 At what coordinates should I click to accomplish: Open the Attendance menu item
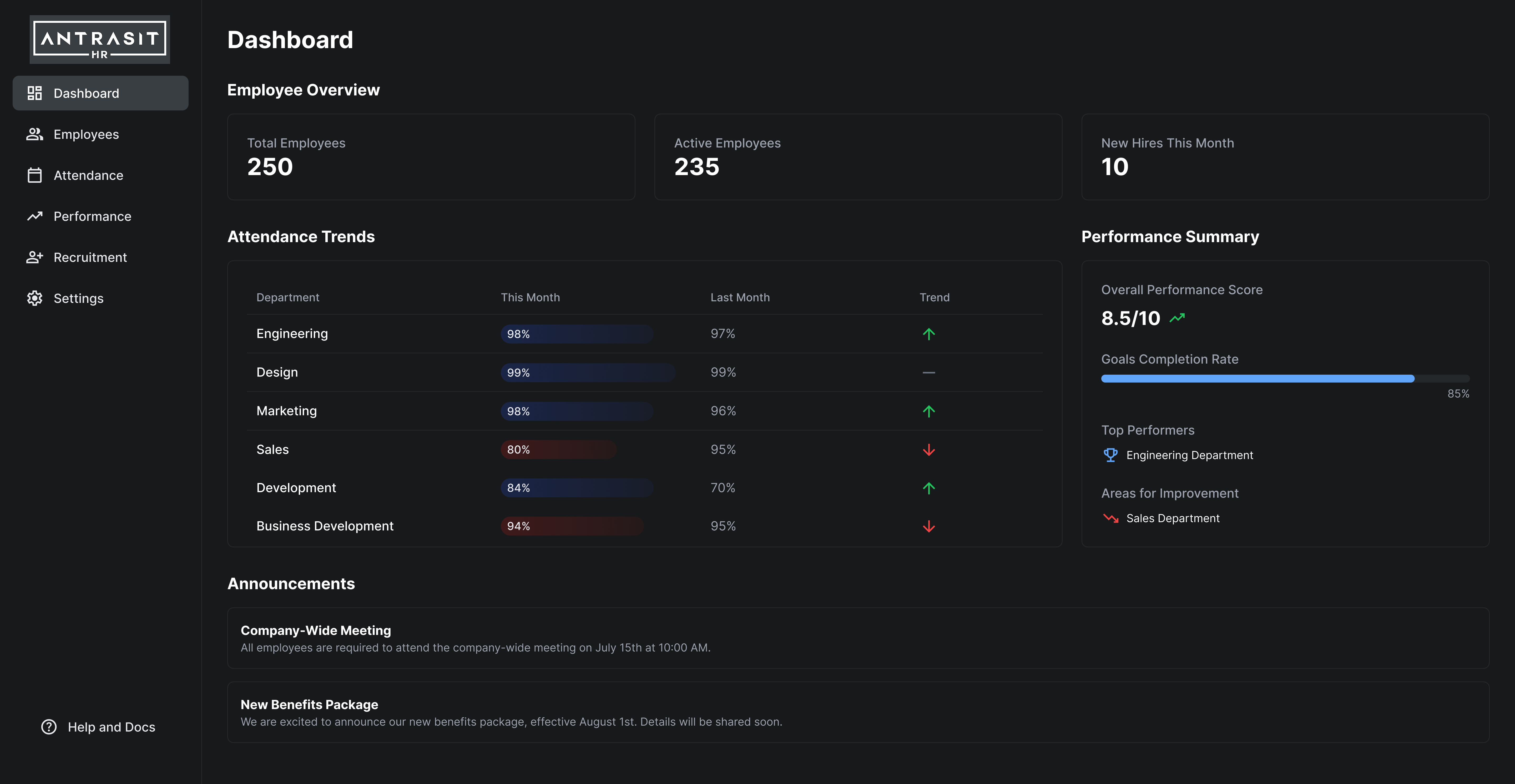click(88, 175)
